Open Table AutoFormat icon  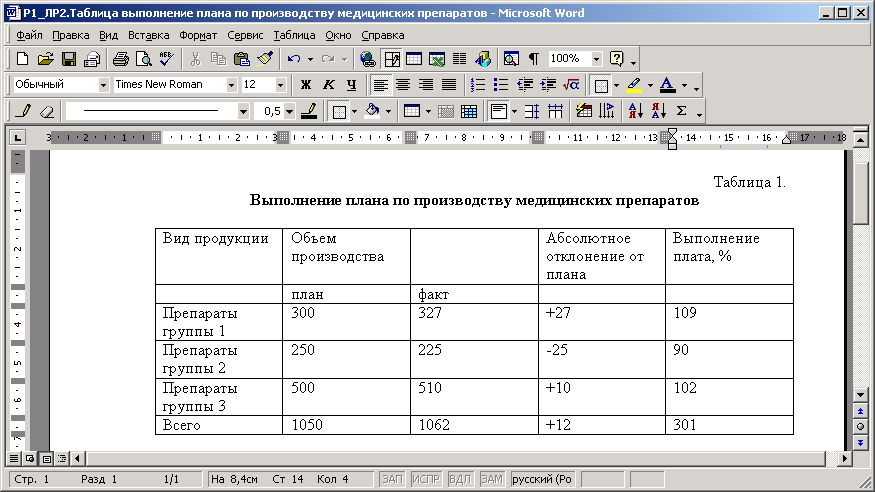(x=584, y=111)
